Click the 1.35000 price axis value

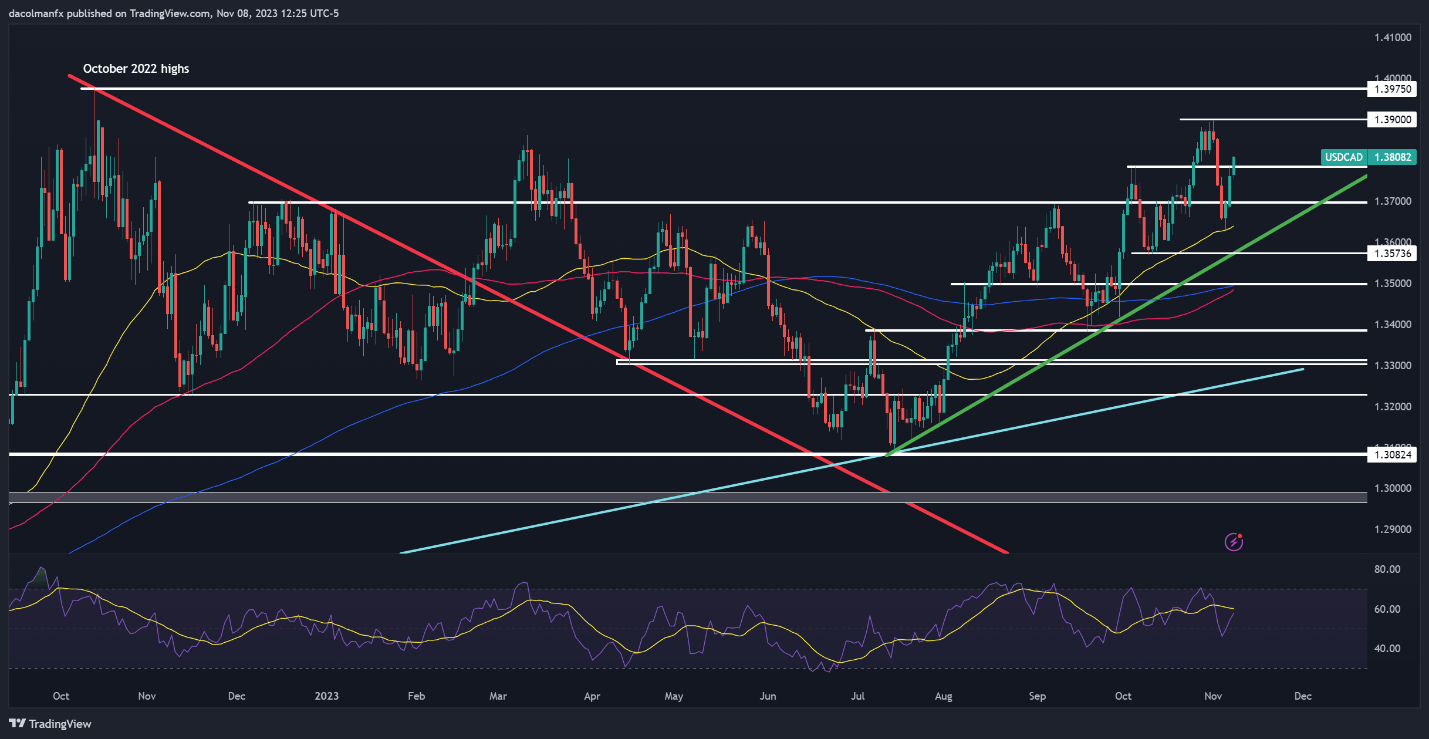(x=1392, y=283)
